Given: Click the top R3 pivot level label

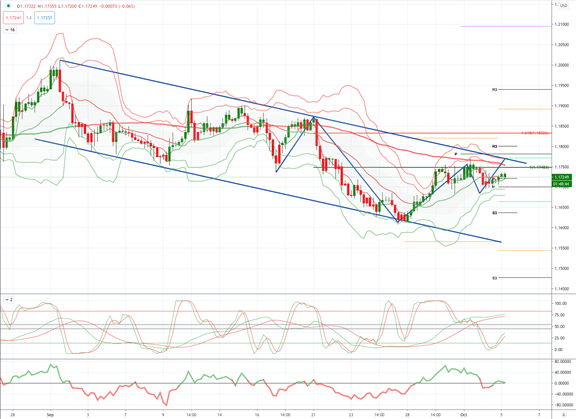Looking at the screenshot, I should 494,89.
